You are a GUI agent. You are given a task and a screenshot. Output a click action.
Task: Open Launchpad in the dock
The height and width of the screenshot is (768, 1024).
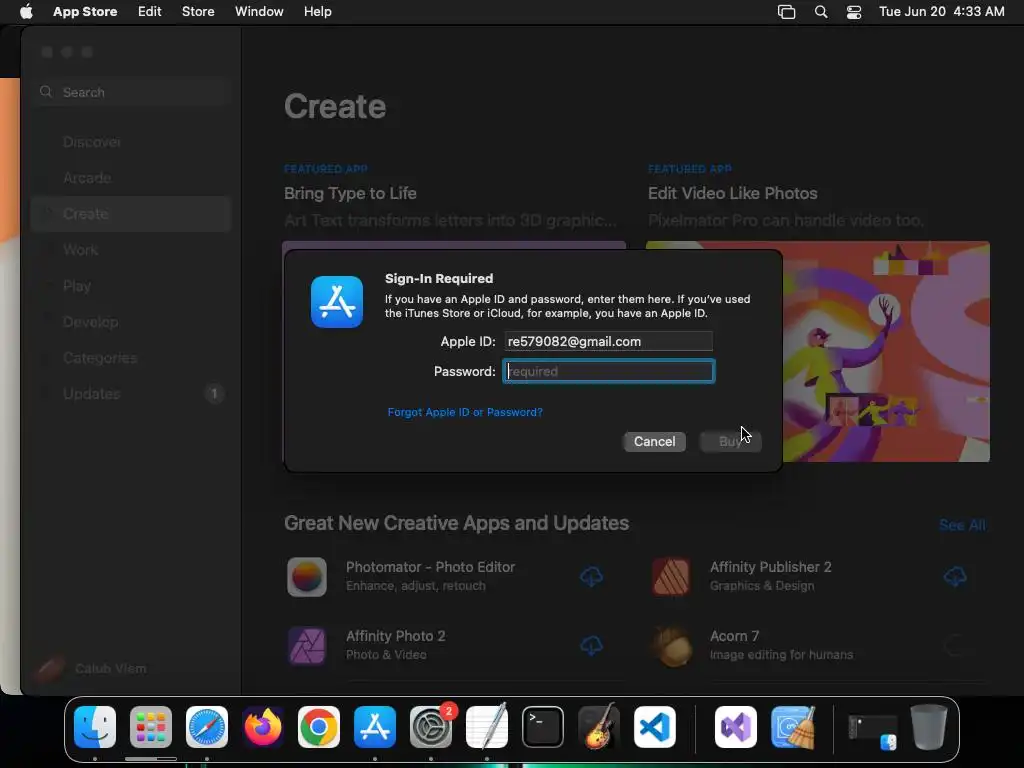[151, 727]
